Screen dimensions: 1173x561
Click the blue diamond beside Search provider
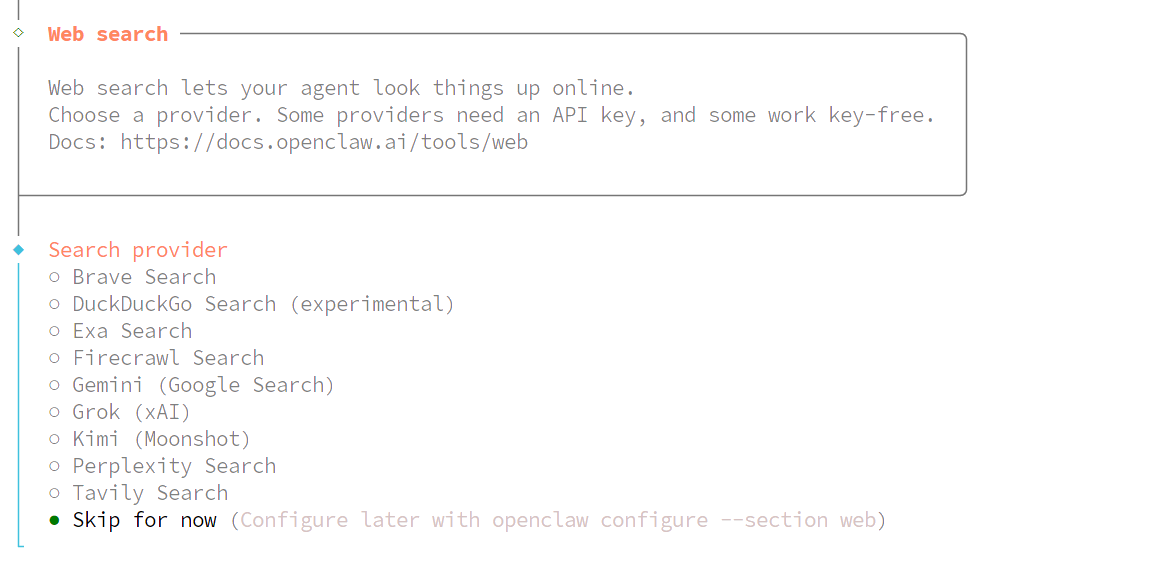coord(18,249)
